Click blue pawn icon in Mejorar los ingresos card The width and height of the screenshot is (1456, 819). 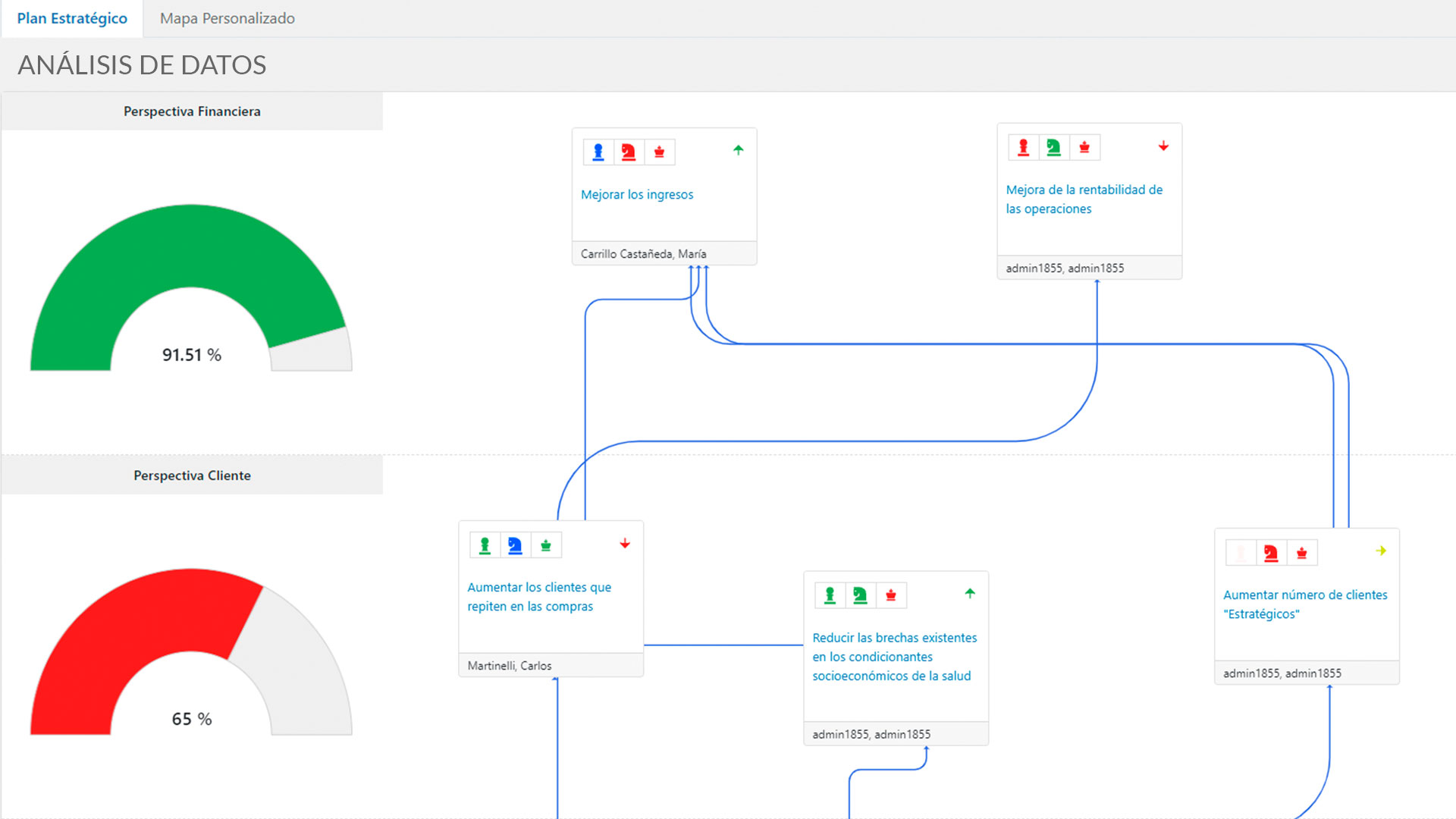[598, 152]
